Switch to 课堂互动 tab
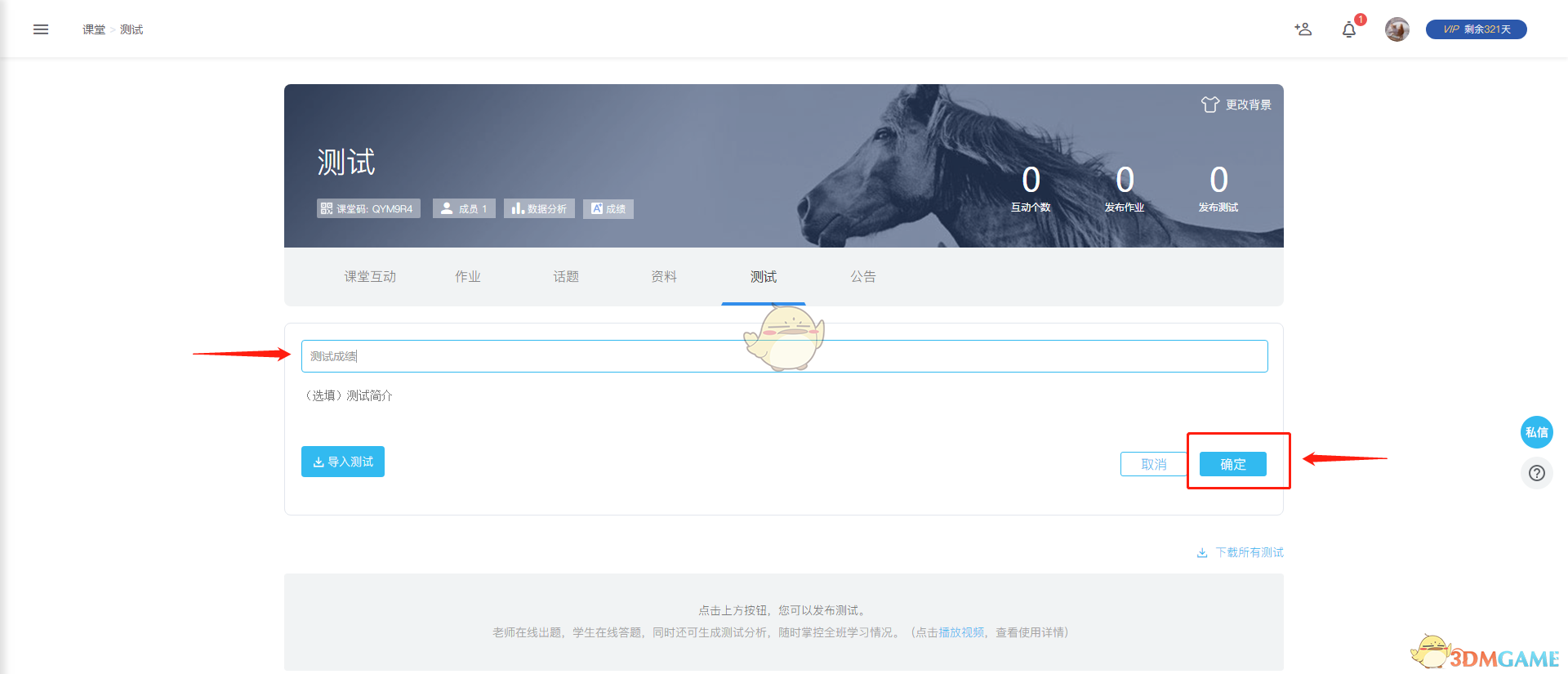The image size is (1568, 674). pyautogui.click(x=370, y=277)
